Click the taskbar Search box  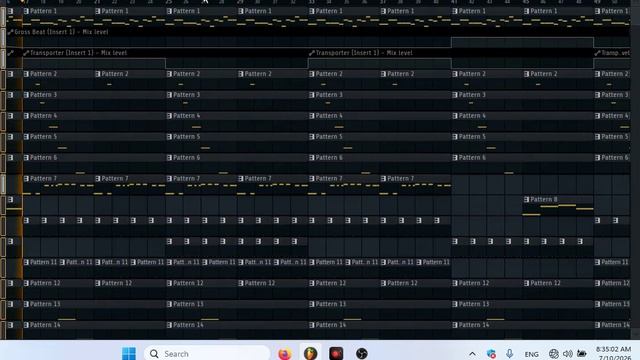click(x=207, y=353)
